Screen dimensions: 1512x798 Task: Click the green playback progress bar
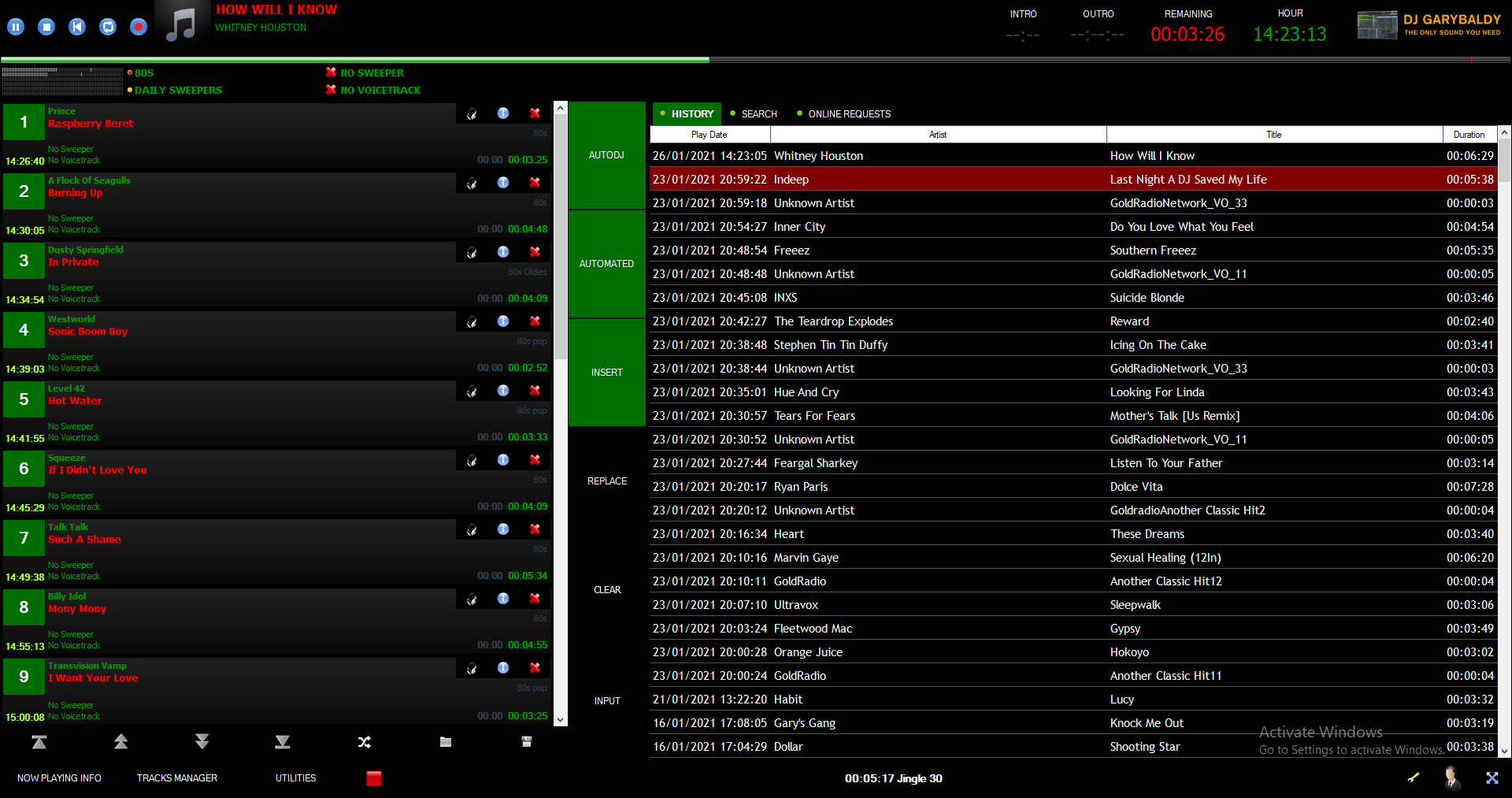[x=354, y=59]
